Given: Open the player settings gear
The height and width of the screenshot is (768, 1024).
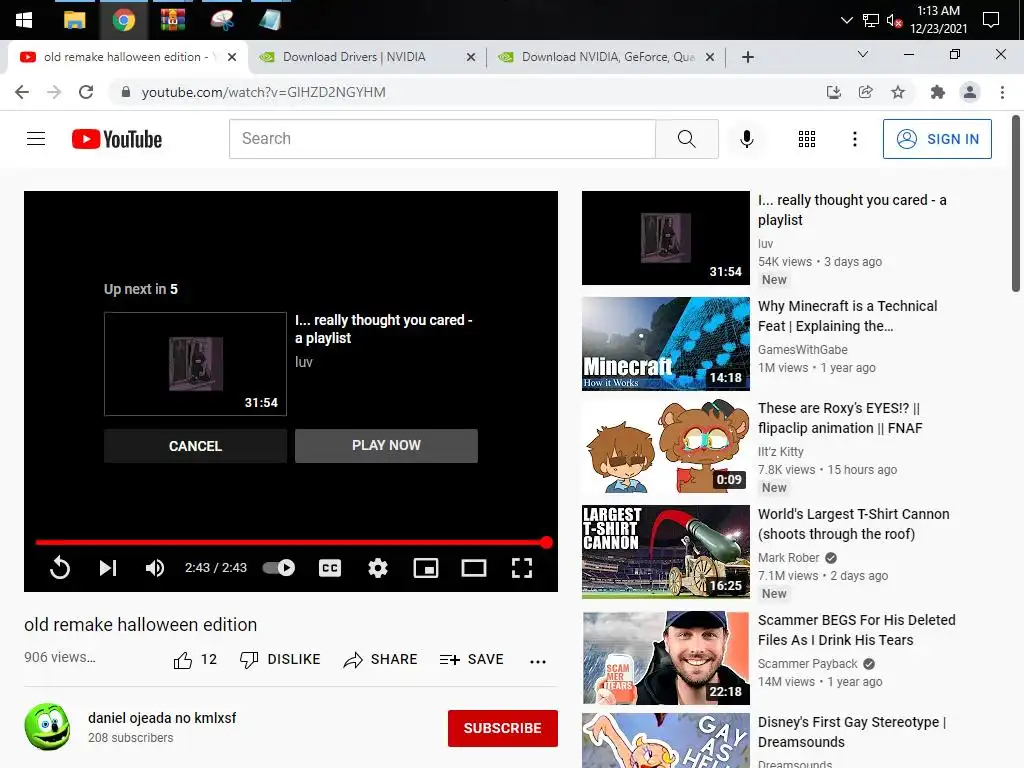Looking at the screenshot, I should pyautogui.click(x=377, y=568).
